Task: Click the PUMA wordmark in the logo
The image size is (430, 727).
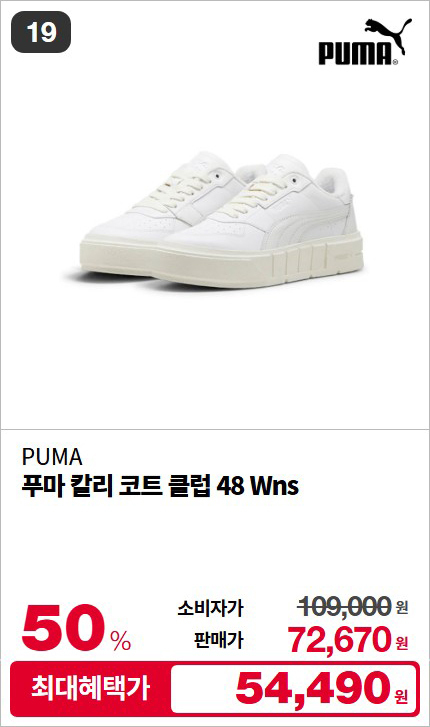Action: point(355,53)
